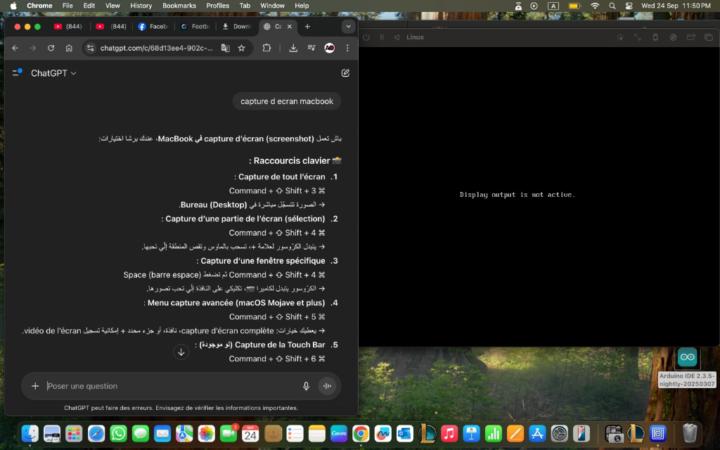720x450 pixels.
Task: Open Chrome three-dot menu
Action: pyautogui.click(x=346, y=48)
